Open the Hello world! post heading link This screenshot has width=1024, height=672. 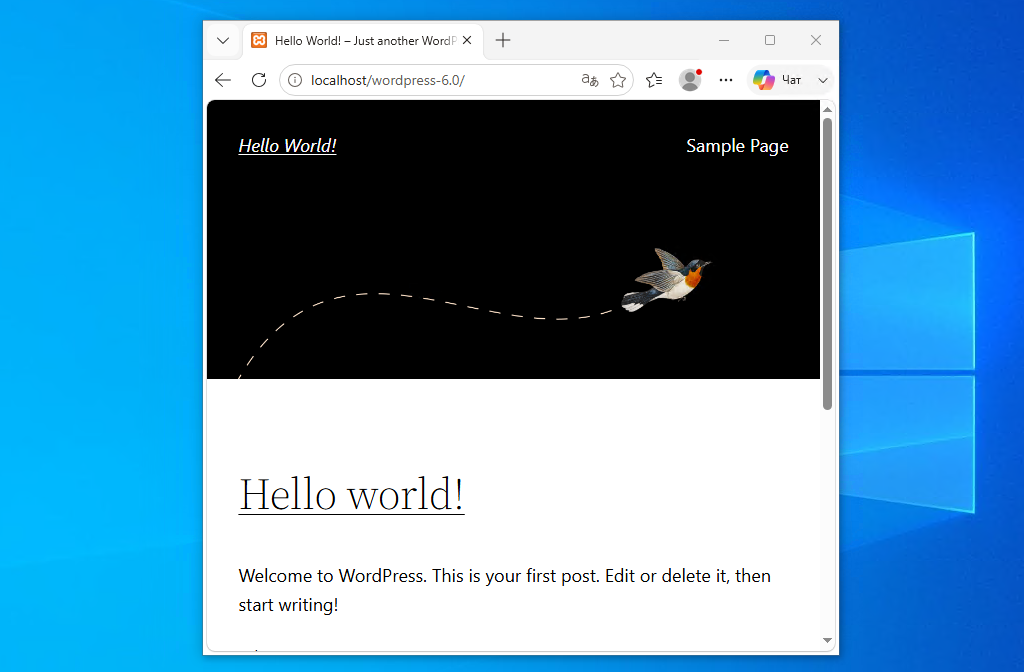[x=351, y=494]
